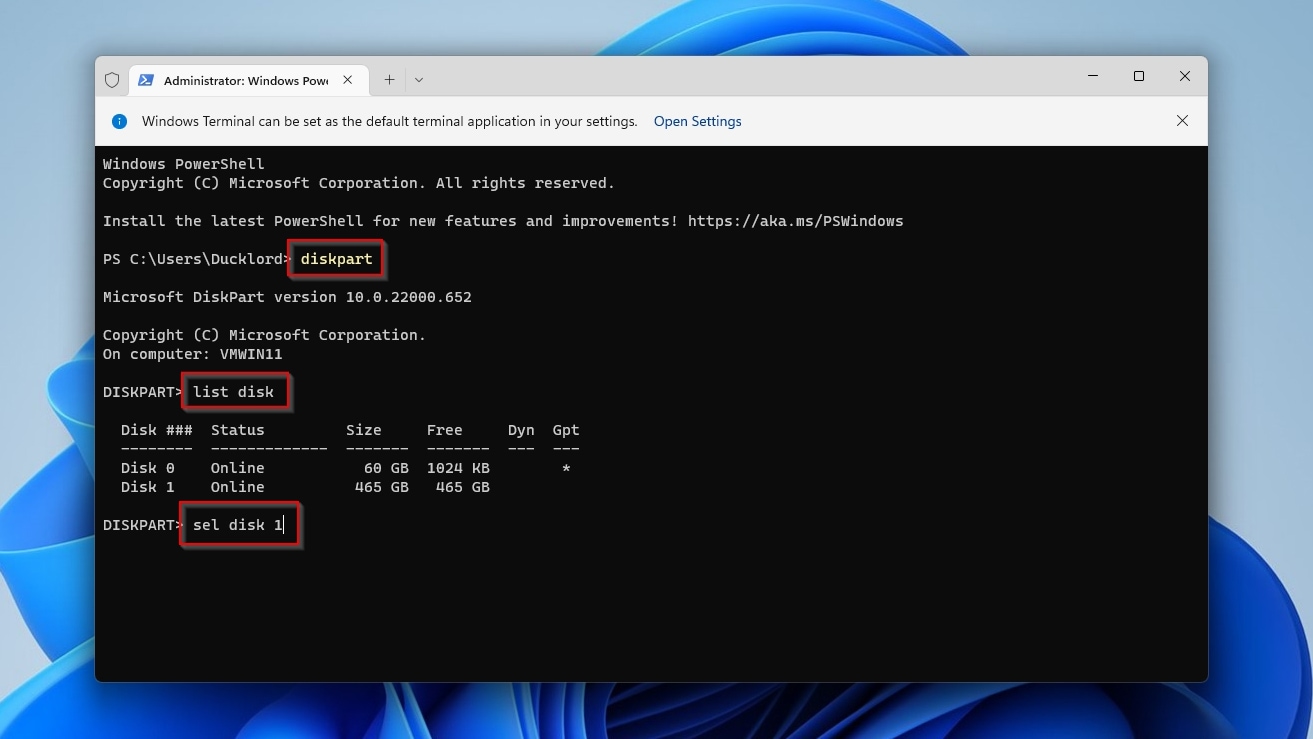This screenshot has height=739, width=1313.
Task: Click the PowerShell icon on the tab
Action: (146, 80)
